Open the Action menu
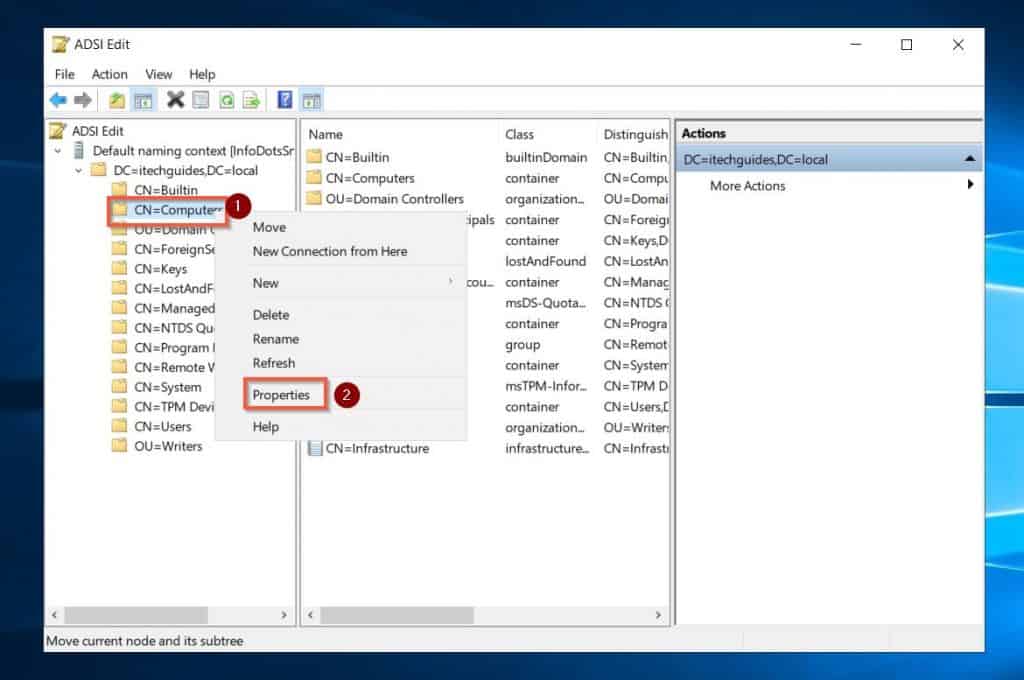 [x=109, y=74]
